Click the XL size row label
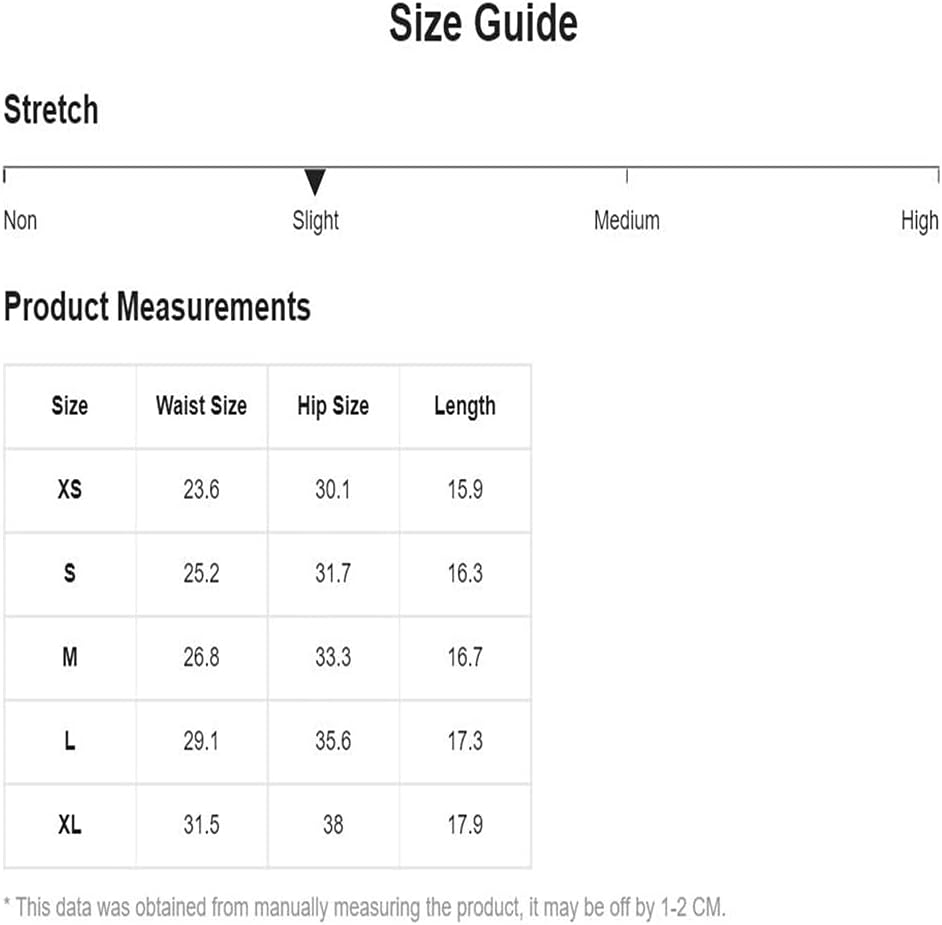This screenshot has width=942, height=925. click(70, 825)
